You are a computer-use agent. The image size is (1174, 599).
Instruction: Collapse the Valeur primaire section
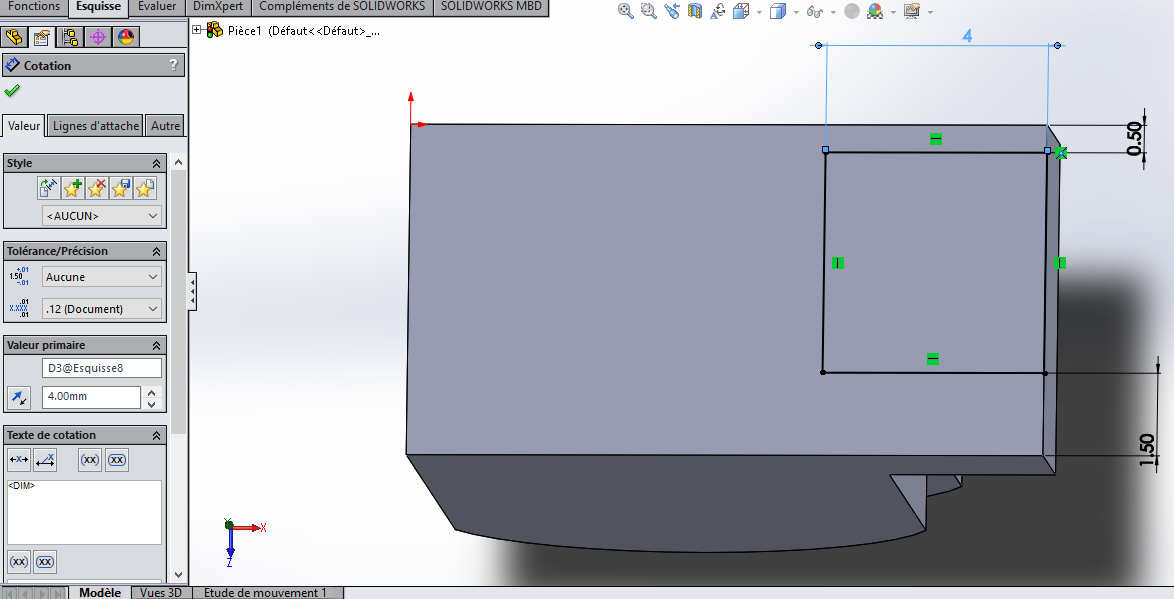156,345
